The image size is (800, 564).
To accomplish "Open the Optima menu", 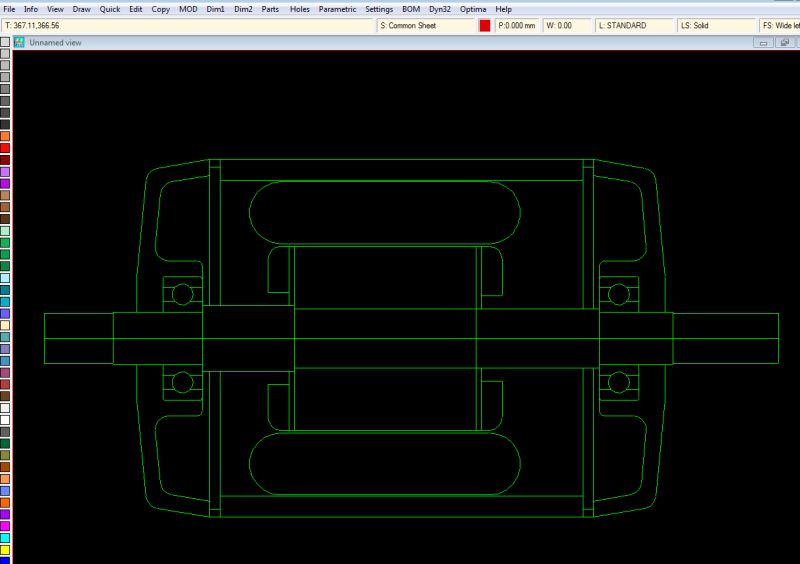I will (473, 9).
